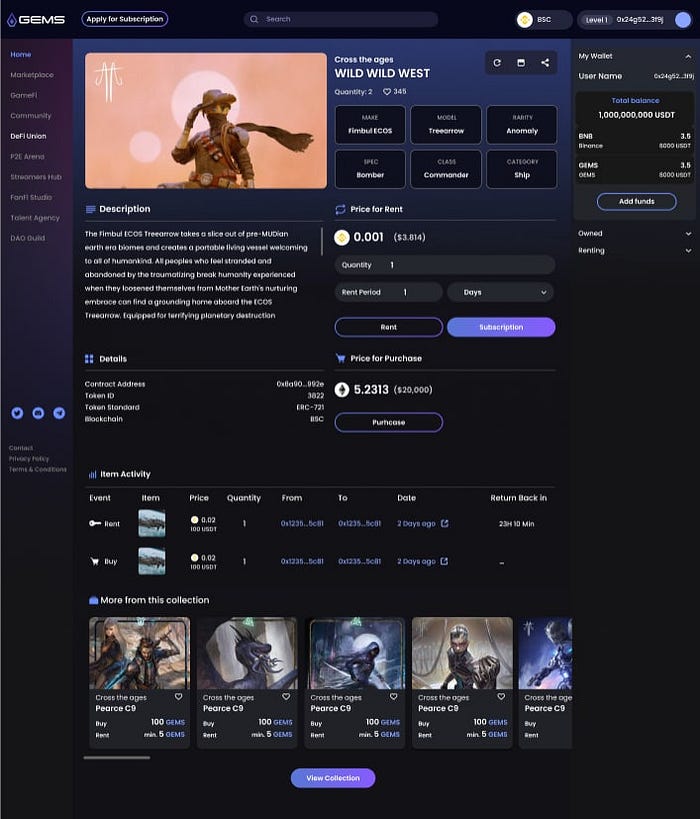Open DeFi Union in sidebar
The height and width of the screenshot is (819, 700).
(x=28, y=136)
